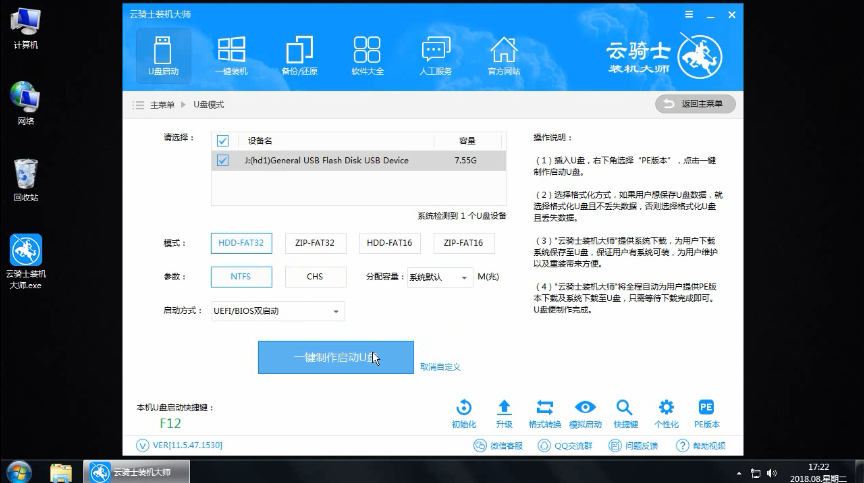This screenshot has width=864, height=483.
Task: Open the 分配容量 系统默认 dropdown
Action: pyautogui.click(x=440, y=277)
